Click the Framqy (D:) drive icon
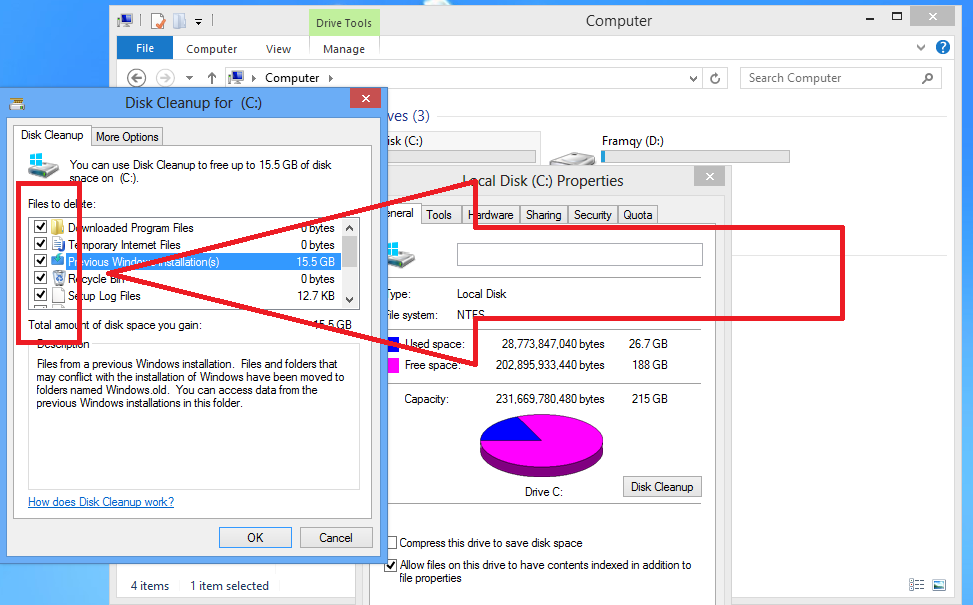 [x=573, y=159]
